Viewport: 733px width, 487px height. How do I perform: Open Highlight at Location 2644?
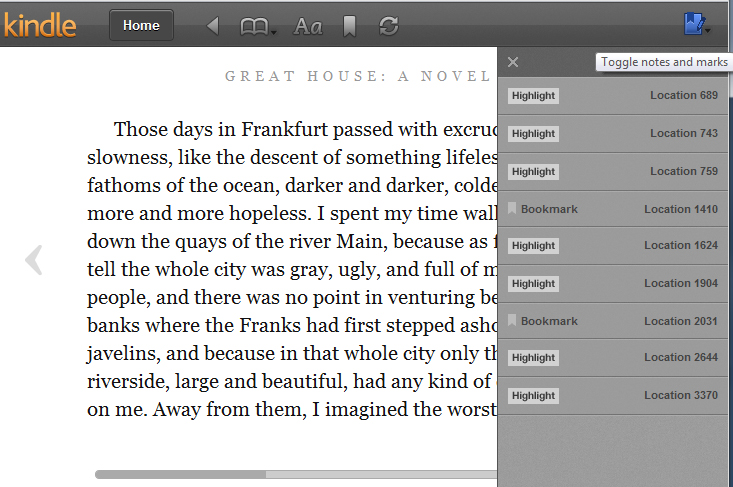(x=613, y=358)
